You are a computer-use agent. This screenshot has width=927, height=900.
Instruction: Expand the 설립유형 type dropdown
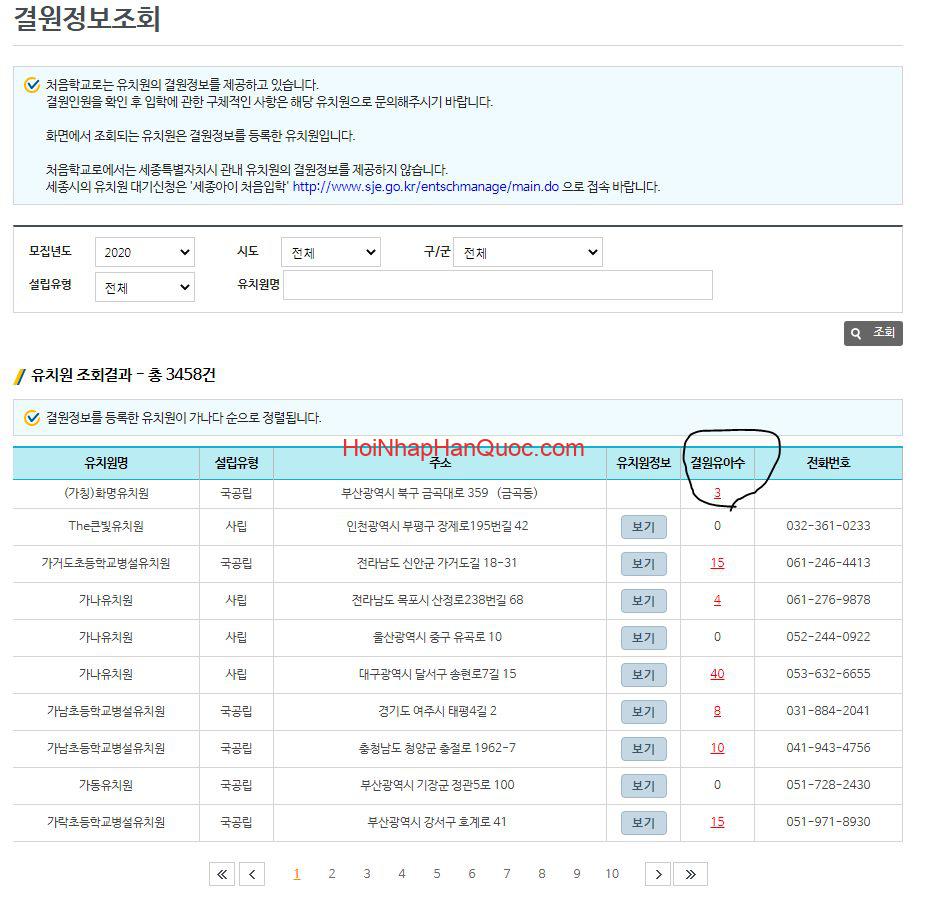145,288
